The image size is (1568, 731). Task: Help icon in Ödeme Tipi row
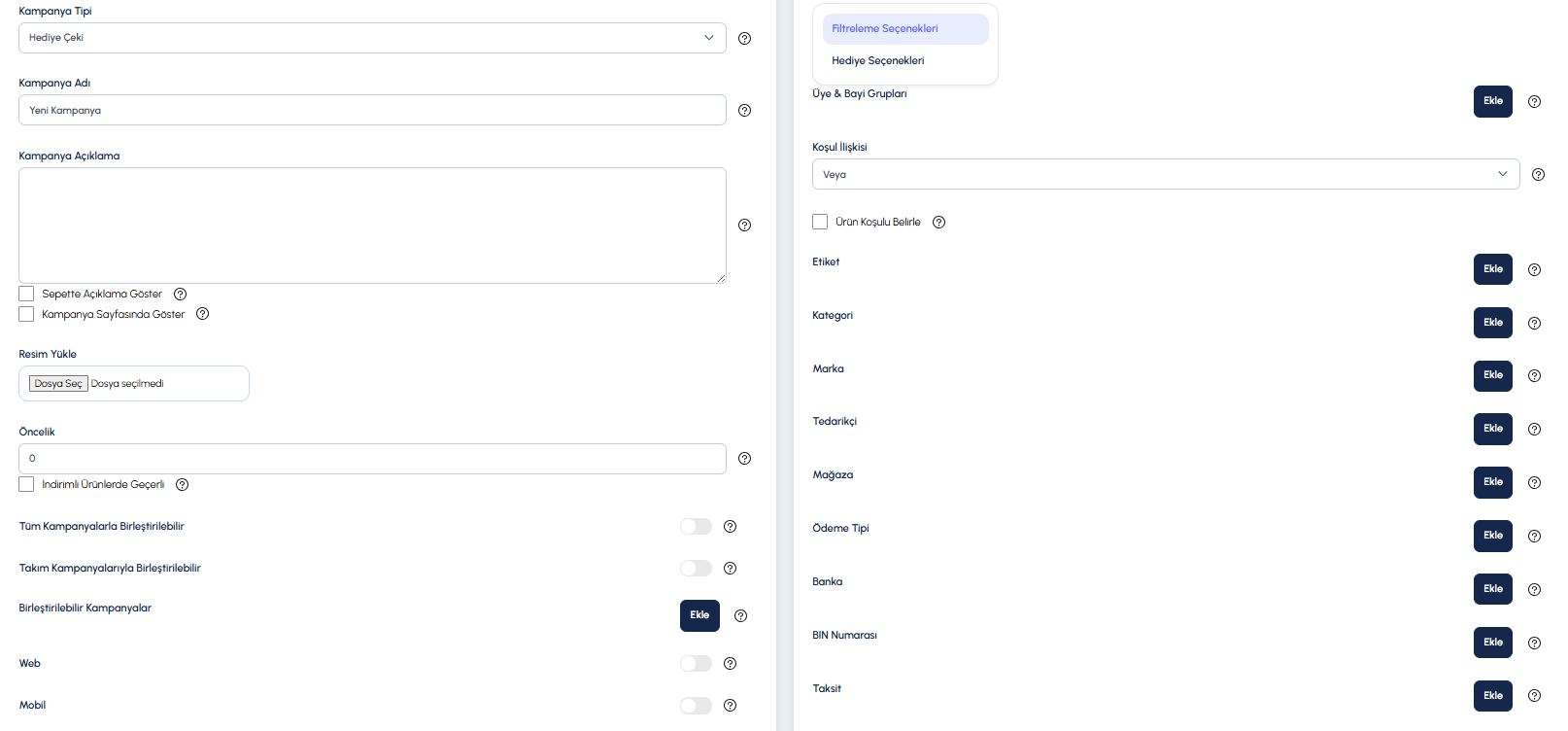tap(1534, 536)
